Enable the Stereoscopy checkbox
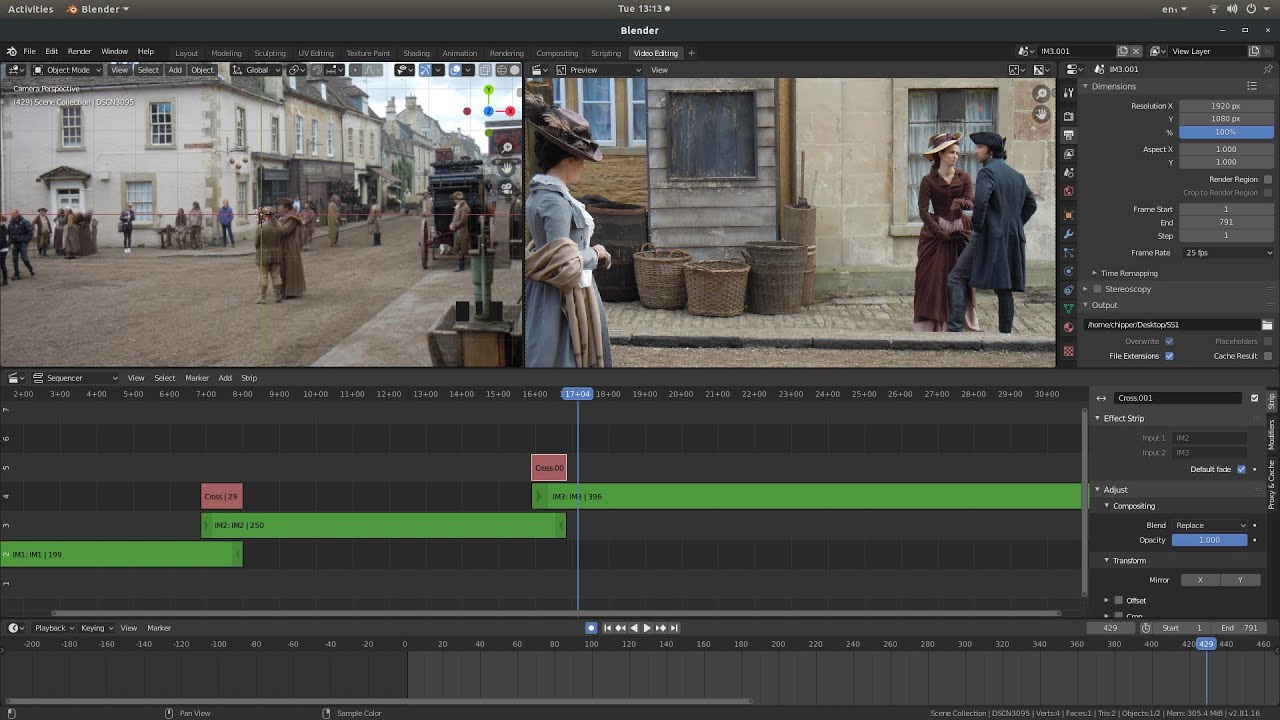 click(x=1098, y=289)
